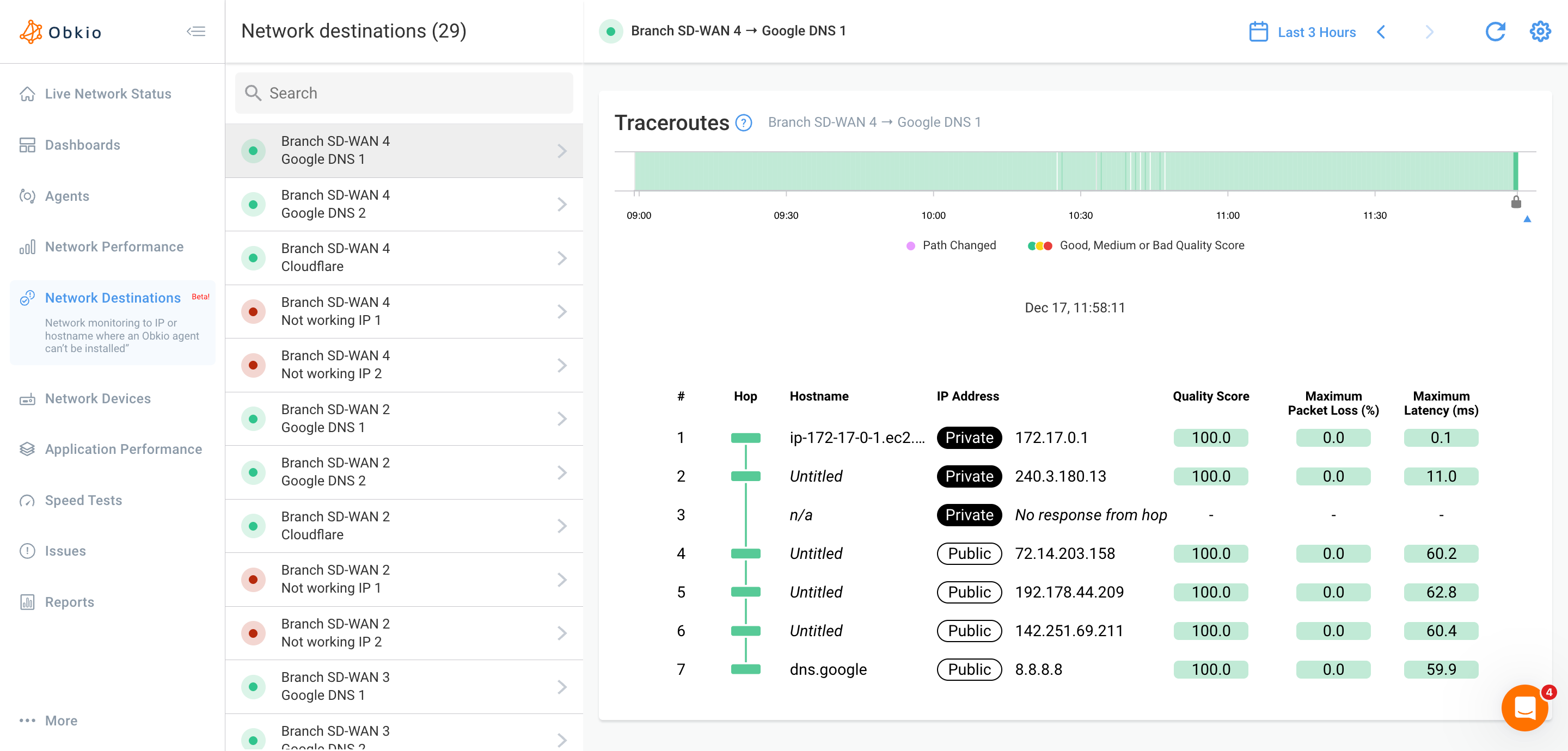Viewport: 1568px width, 751px height.
Task: Click the Search destinations field
Action: 403,93
